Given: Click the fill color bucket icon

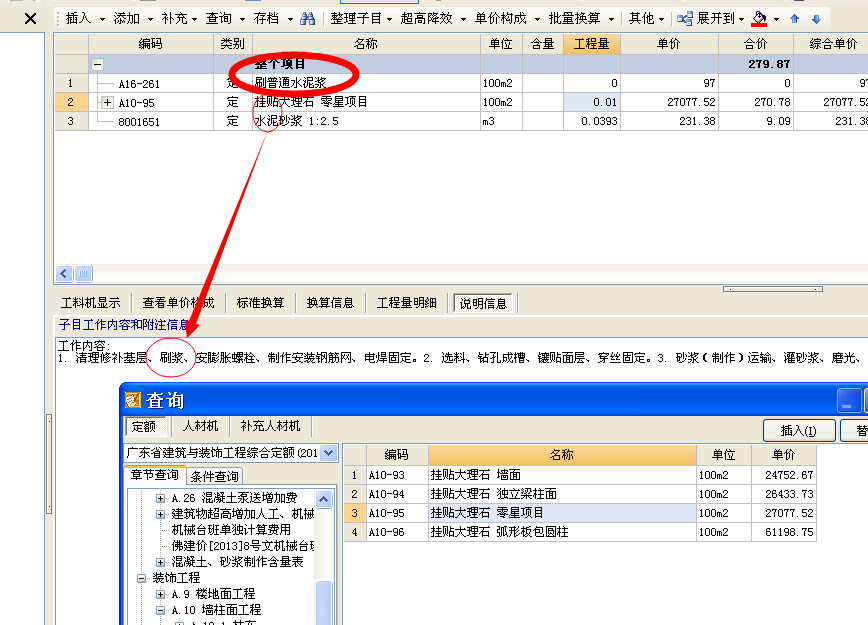Looking at the screenshot, I should [x=759, y=19].
